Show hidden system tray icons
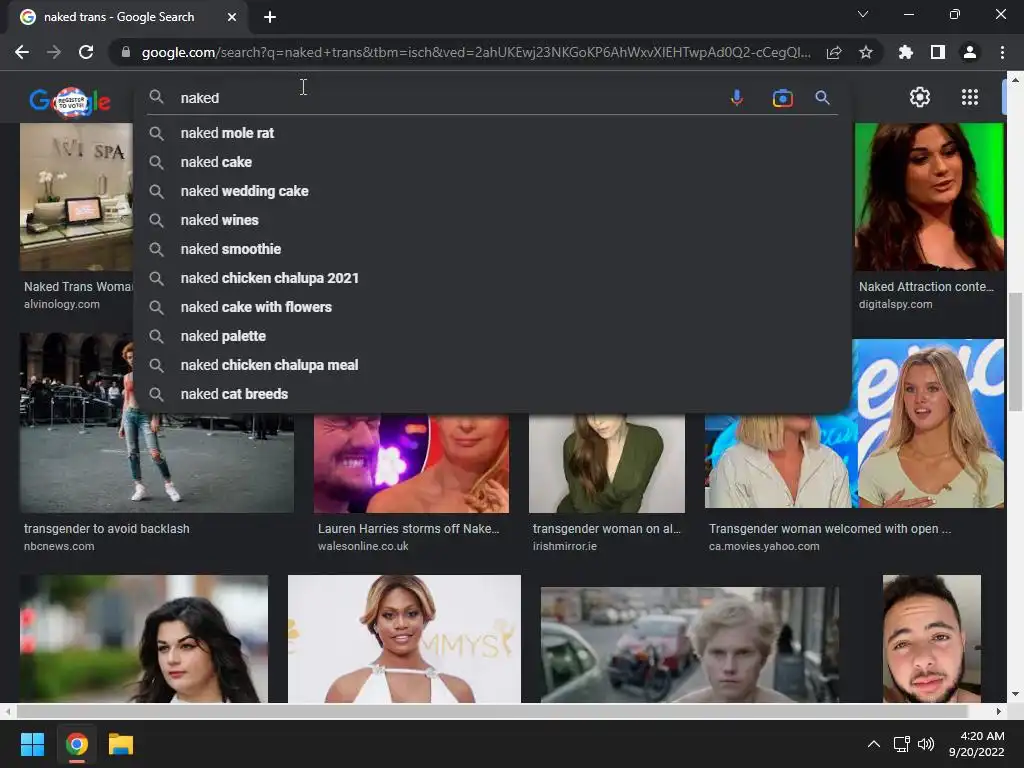Viewport: 1024px width, 768px height. pos(874,744)
